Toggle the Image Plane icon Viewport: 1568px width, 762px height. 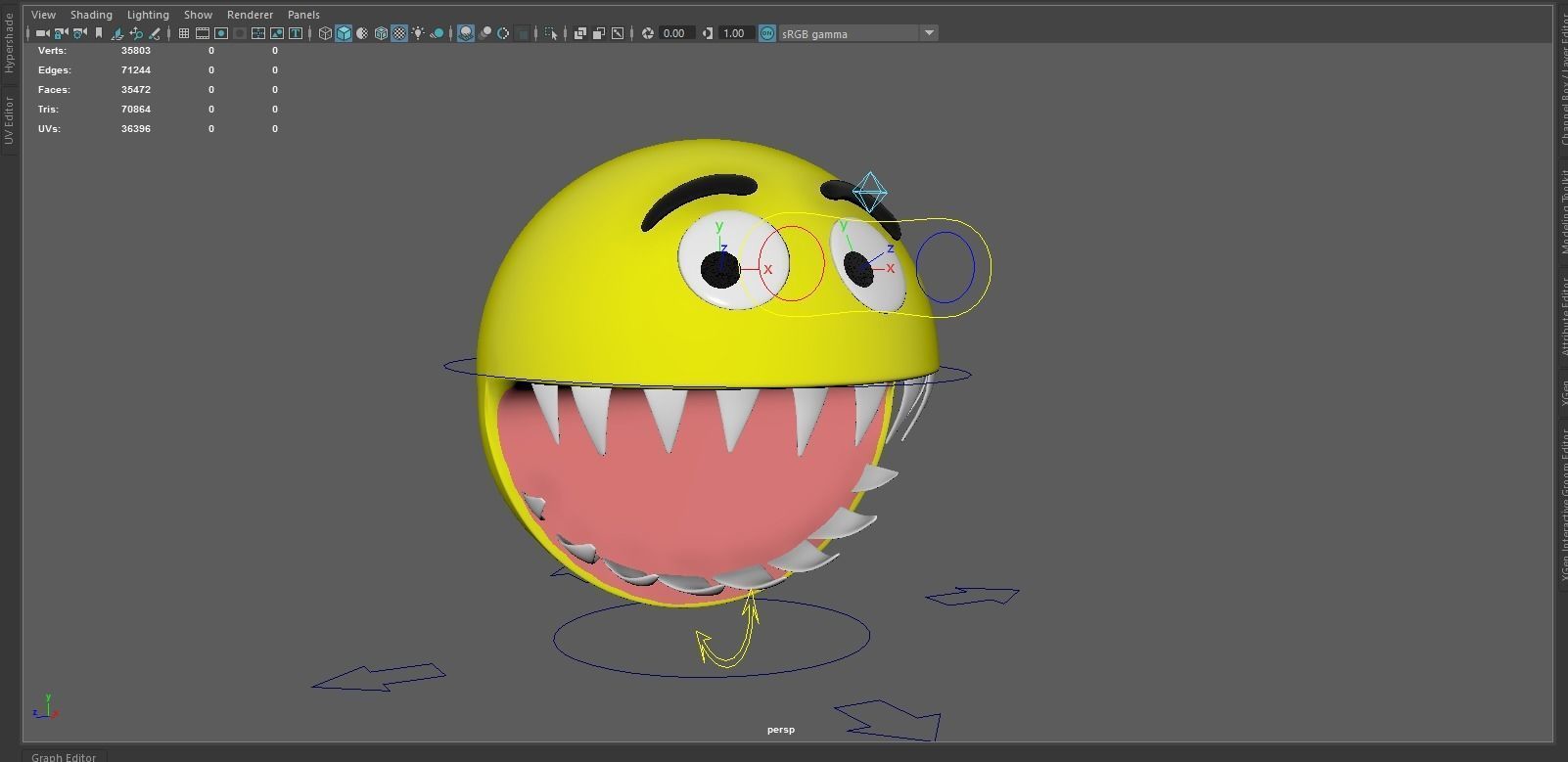tap(117, 33)
